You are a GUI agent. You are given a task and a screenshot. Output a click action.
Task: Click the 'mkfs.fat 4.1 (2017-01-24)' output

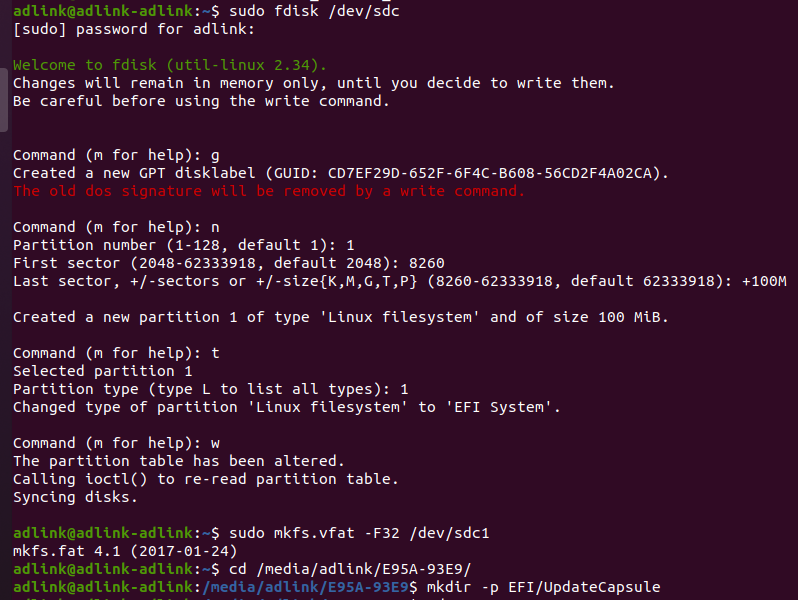[x=125, y=551]
